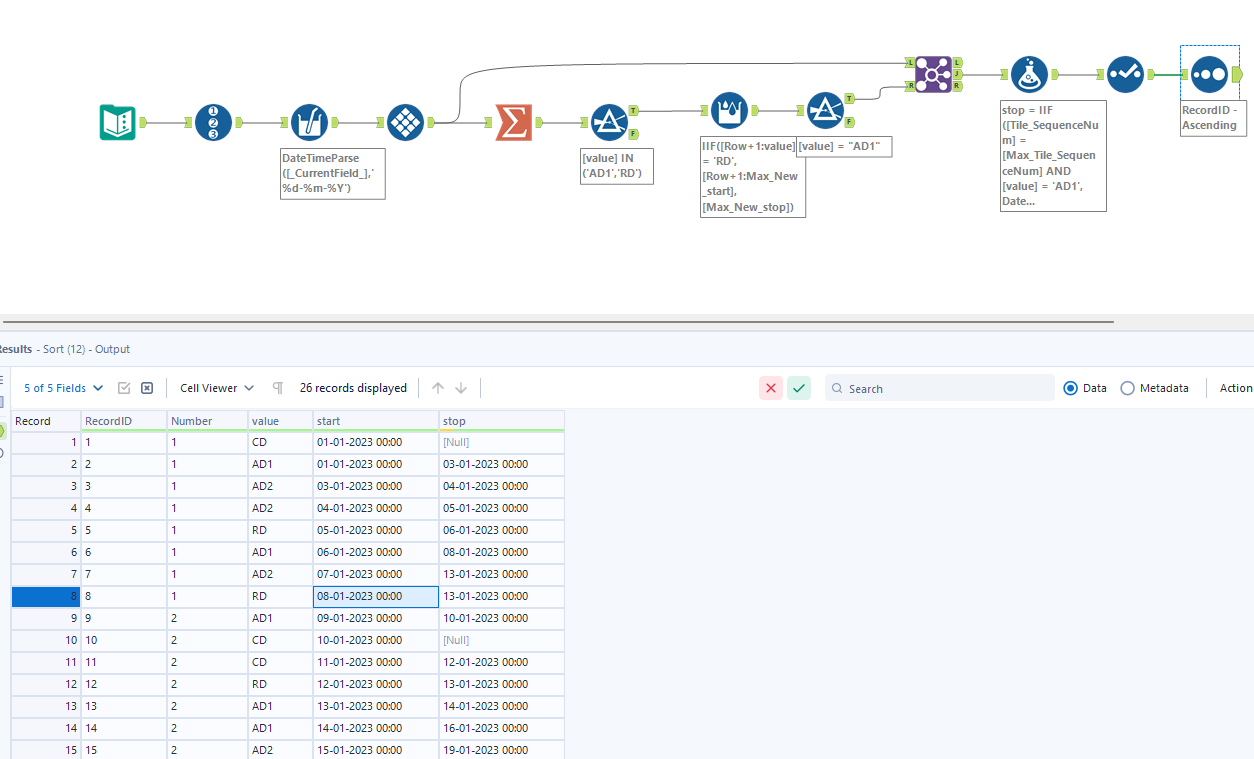Open the 5 of 5 Fields dropdown
1254x759 pixels.
pos(62,388)
